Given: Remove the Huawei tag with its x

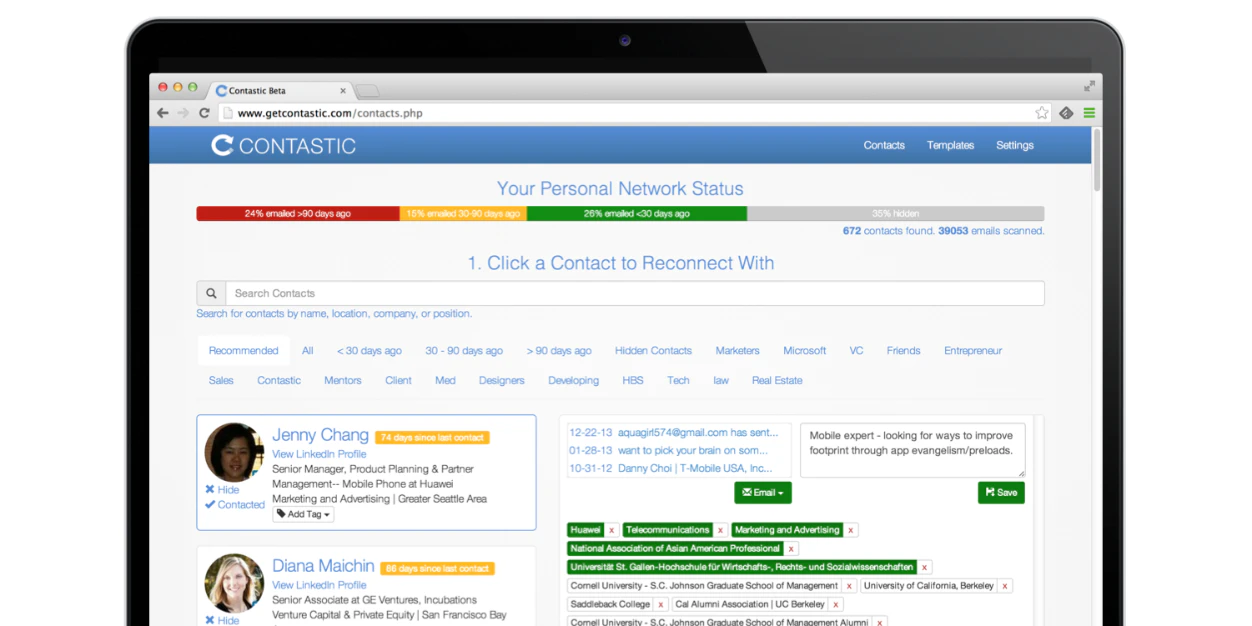Looking at the screenshot, I should [611, 530].
